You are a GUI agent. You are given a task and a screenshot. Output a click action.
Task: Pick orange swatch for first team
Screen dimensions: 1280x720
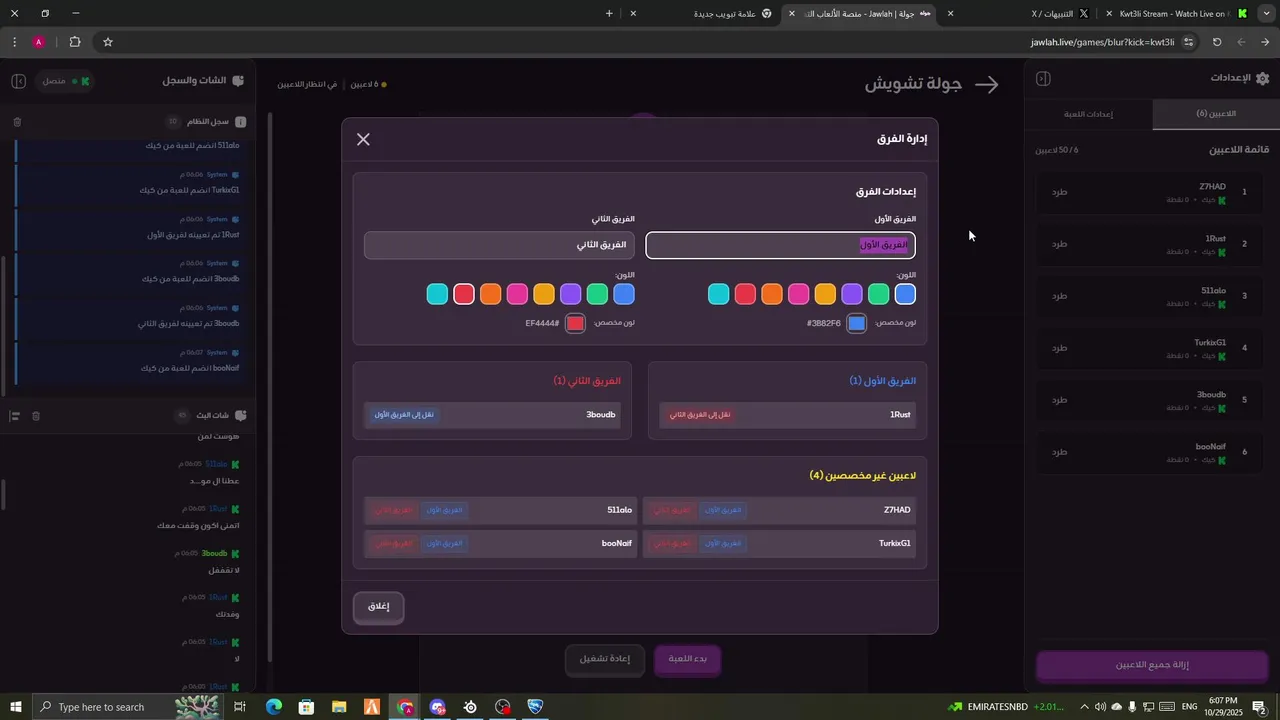(x=772, y=294)
